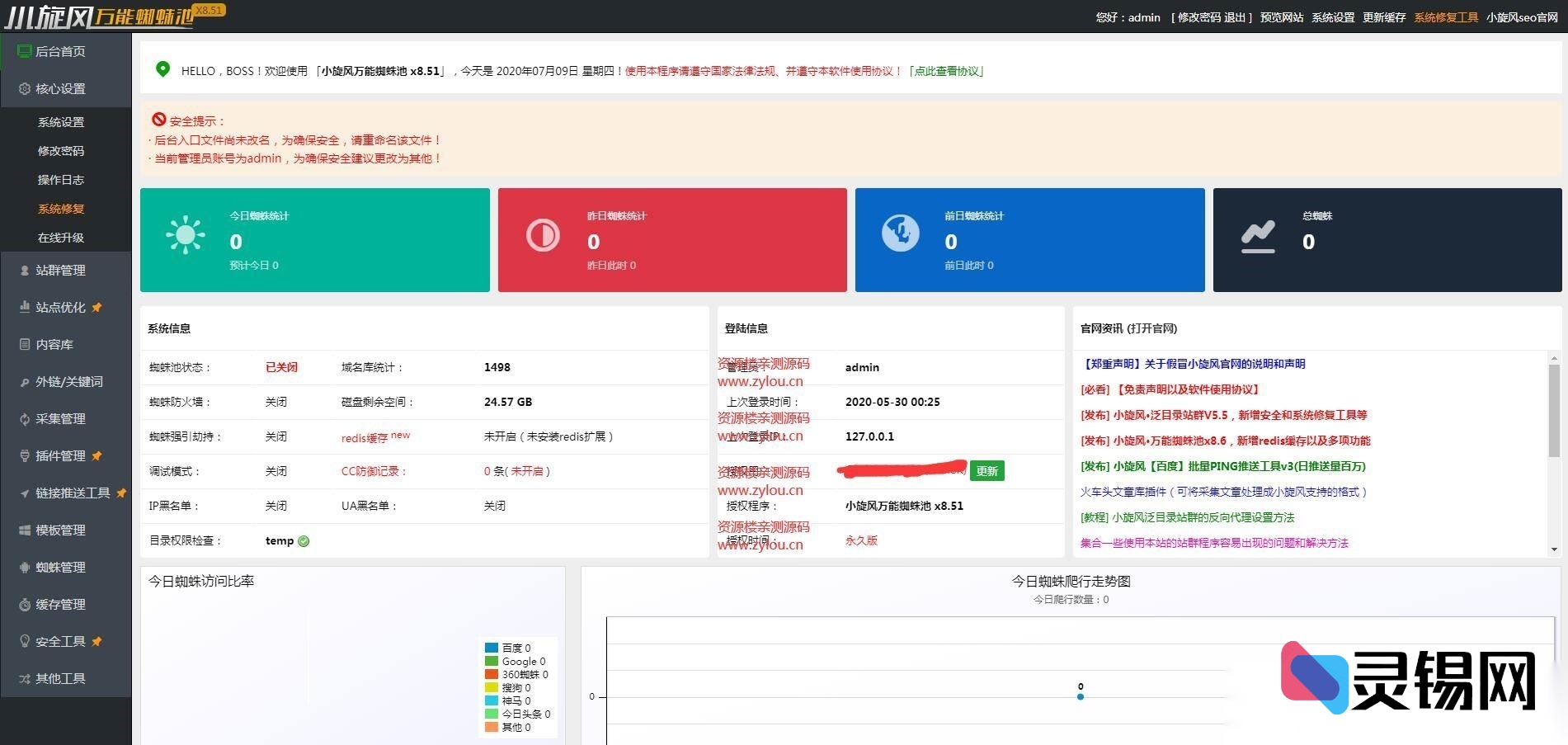1568x745 pixels.
Task: Turn on 调试模式 in system info
Action: coord(276,471)
